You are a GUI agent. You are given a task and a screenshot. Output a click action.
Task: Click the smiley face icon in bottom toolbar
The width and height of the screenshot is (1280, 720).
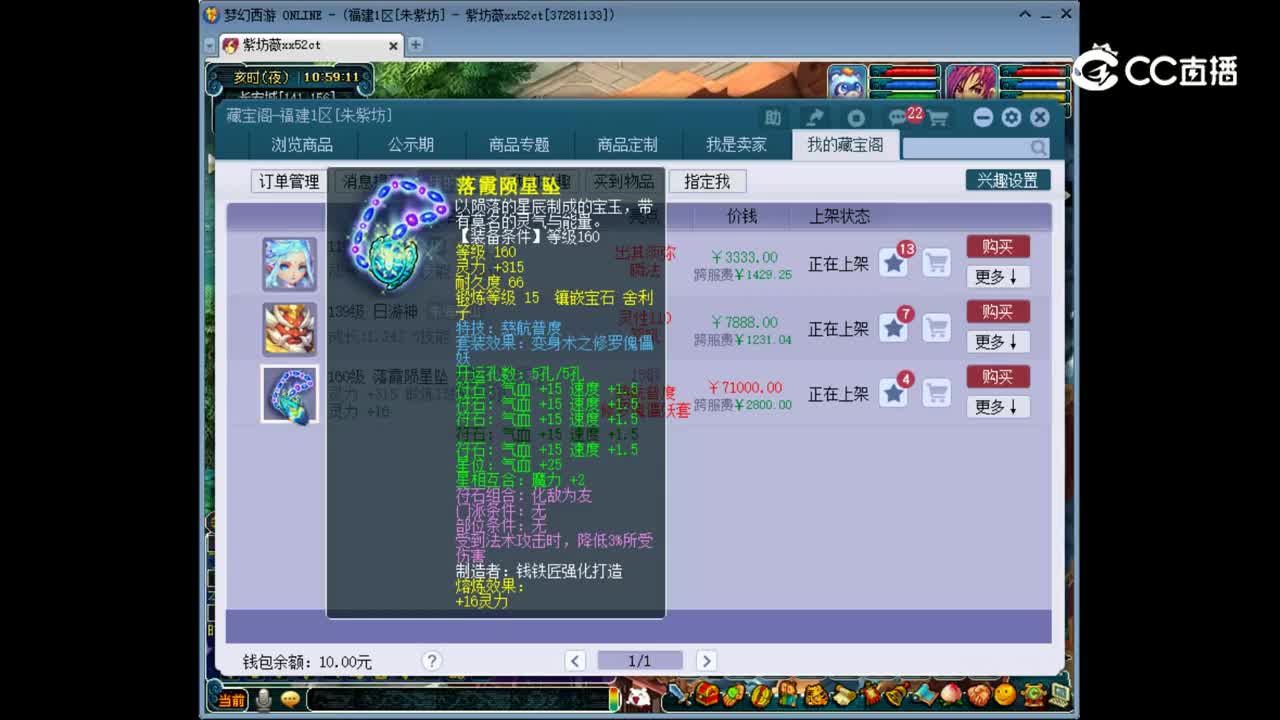(x=1005, y=694)
